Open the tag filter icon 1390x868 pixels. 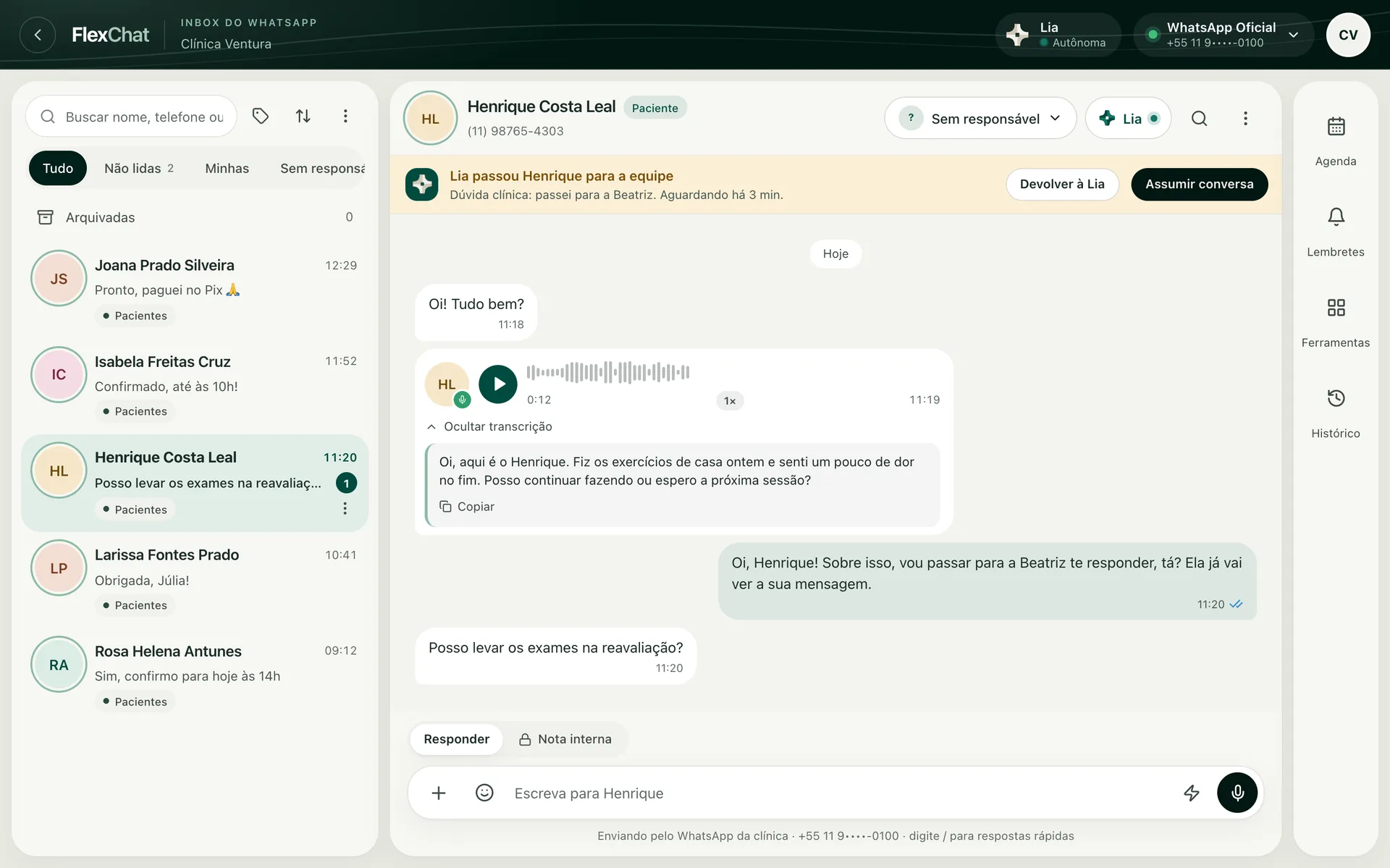(x=261, y=116)
